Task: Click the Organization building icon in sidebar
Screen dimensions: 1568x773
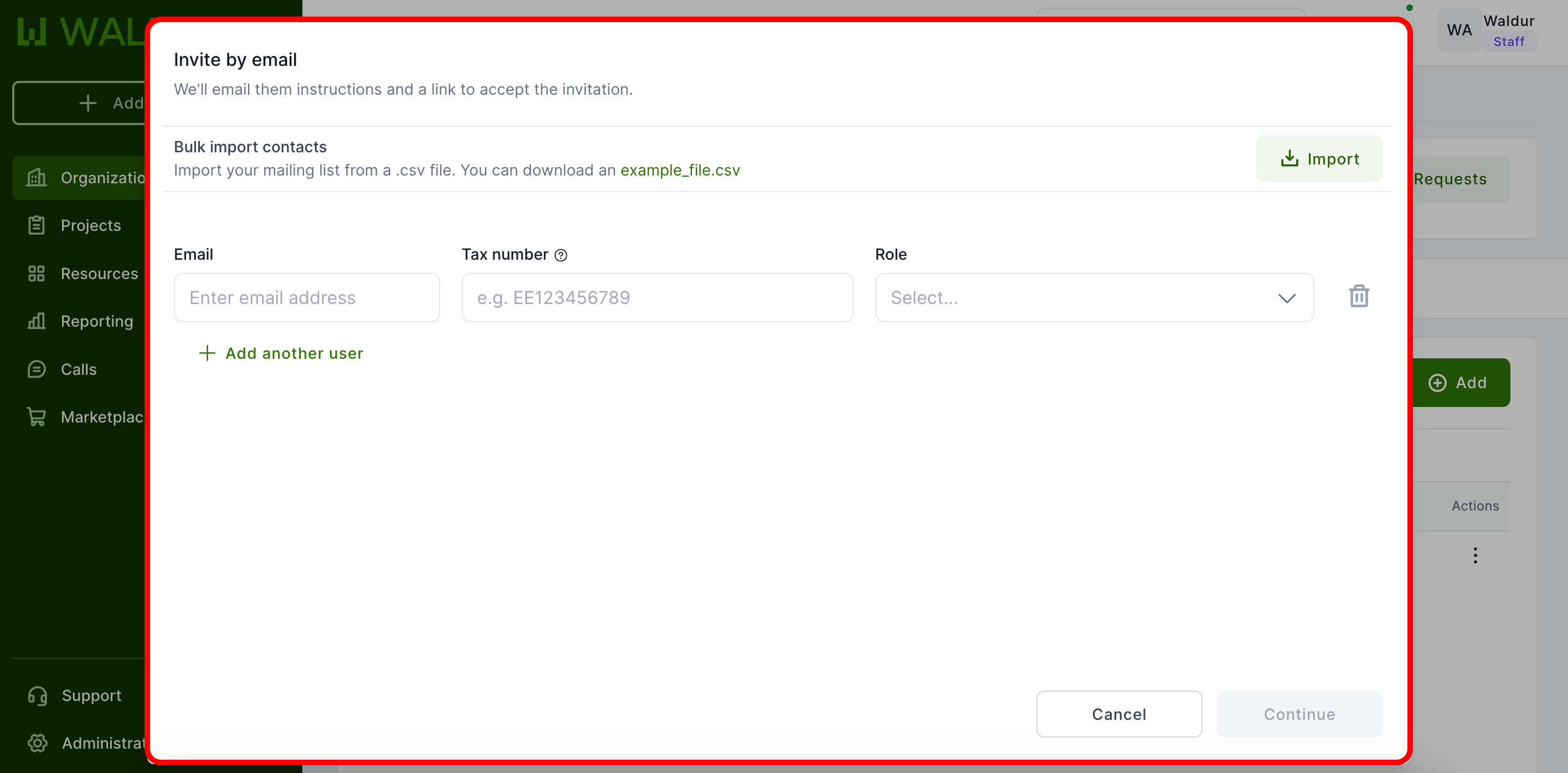Action: (37, 178)
